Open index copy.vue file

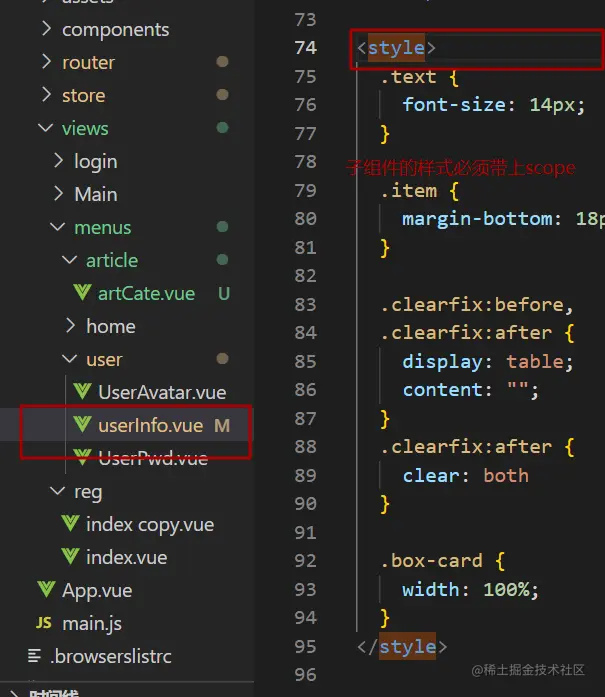click(150, 525)
